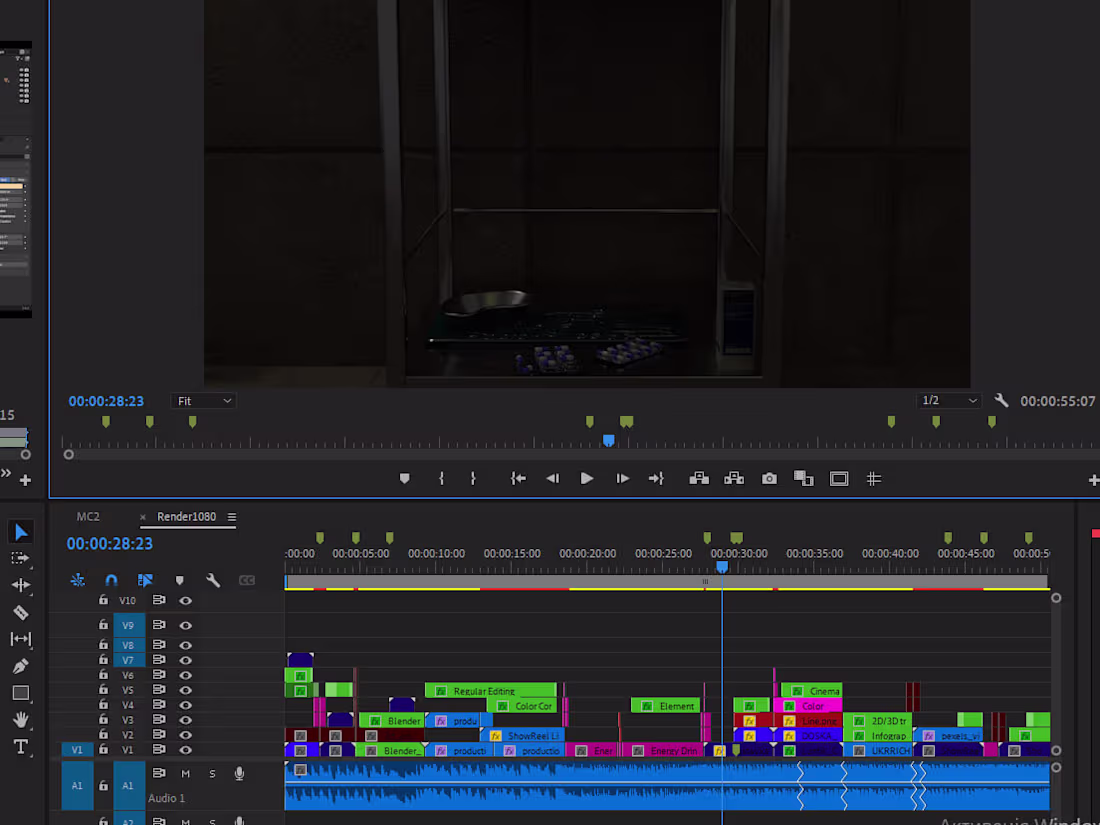
Task: Toggle lock on track V3
Action: [x=103, y=720]
